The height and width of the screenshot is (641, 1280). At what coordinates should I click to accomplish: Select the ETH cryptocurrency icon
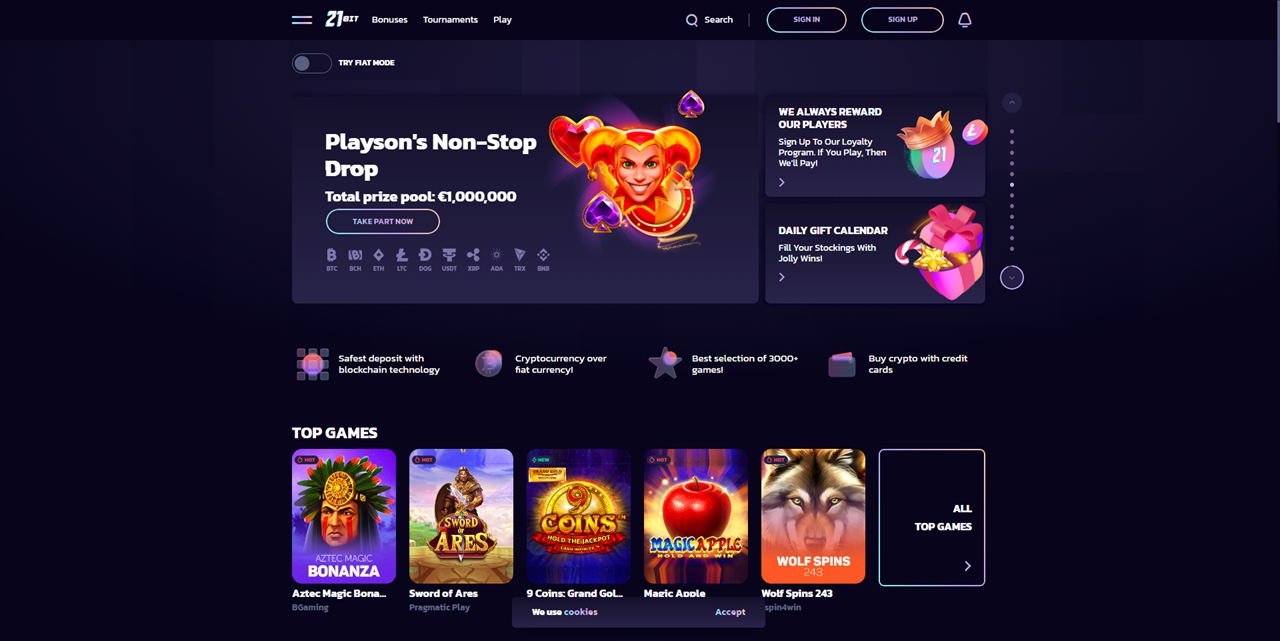point(378,260)
